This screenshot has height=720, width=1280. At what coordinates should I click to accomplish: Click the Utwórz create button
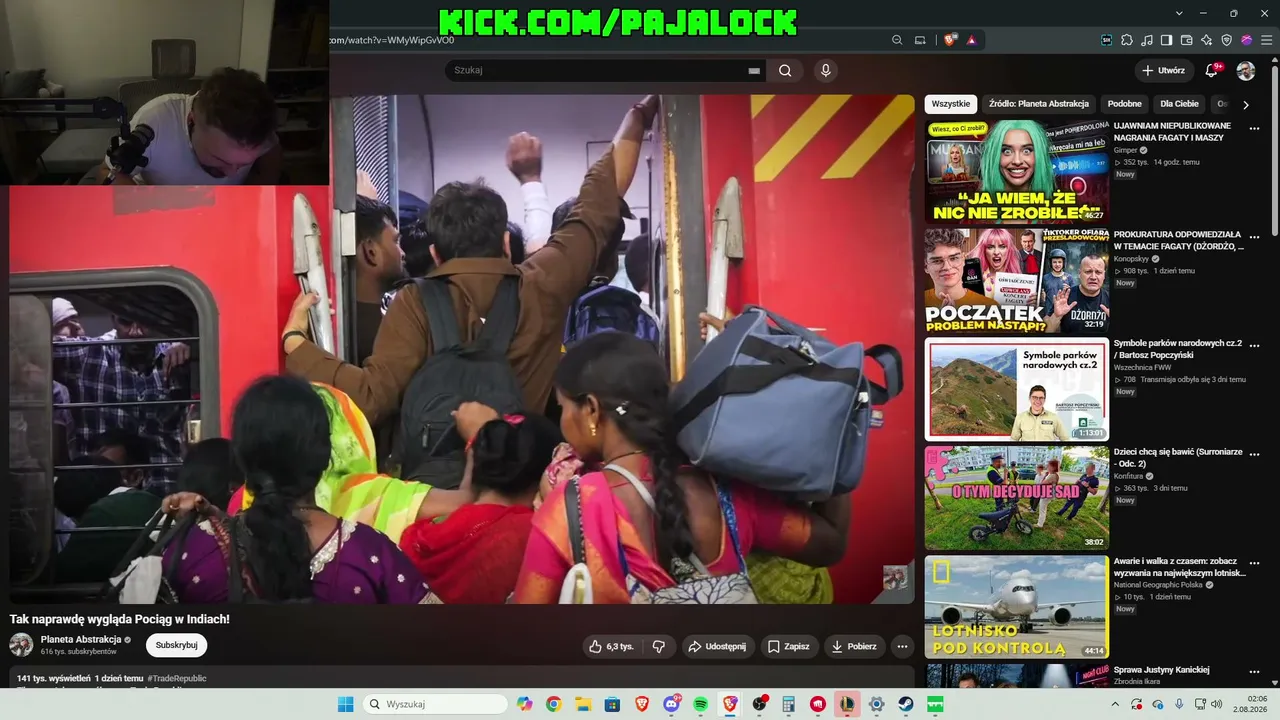point(1163,70)
